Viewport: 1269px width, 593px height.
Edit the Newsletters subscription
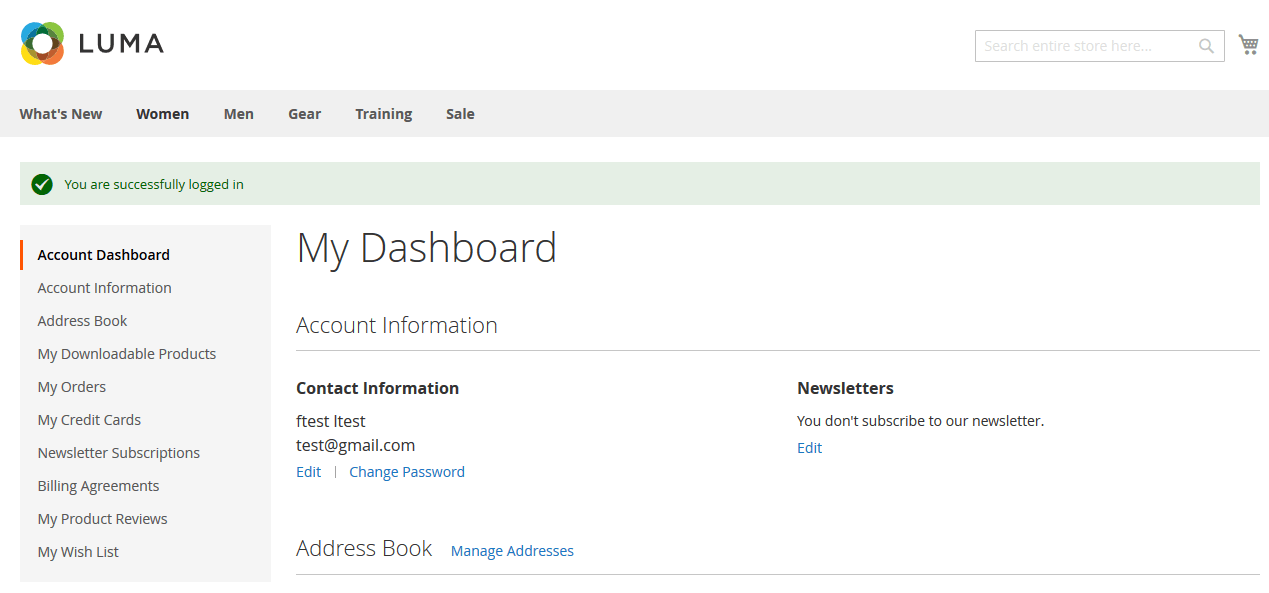tap(809, 448)
